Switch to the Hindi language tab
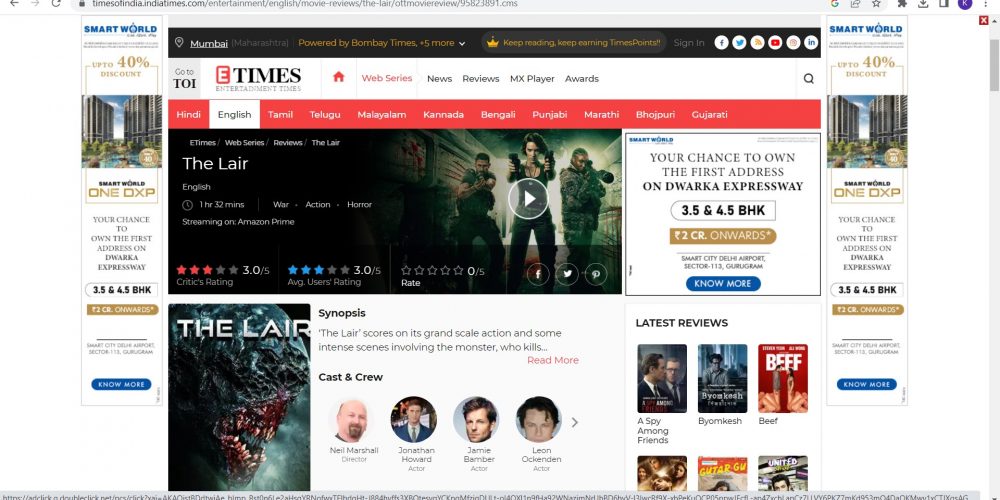 click(189, 115)
